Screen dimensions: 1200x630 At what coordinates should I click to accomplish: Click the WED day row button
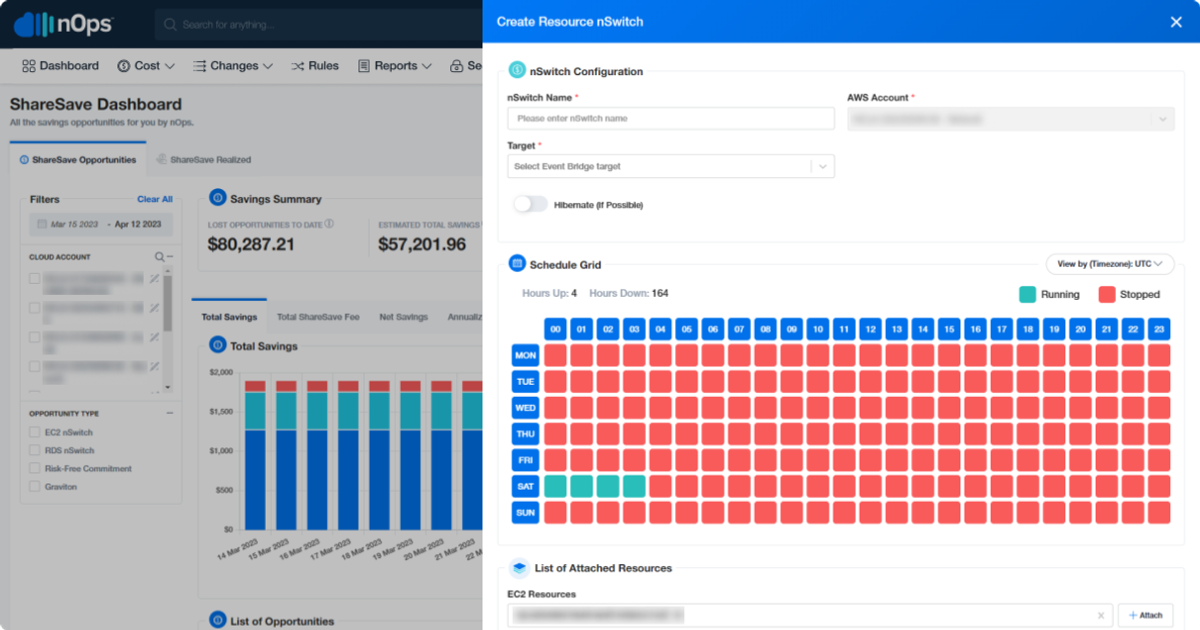[525, 408]
